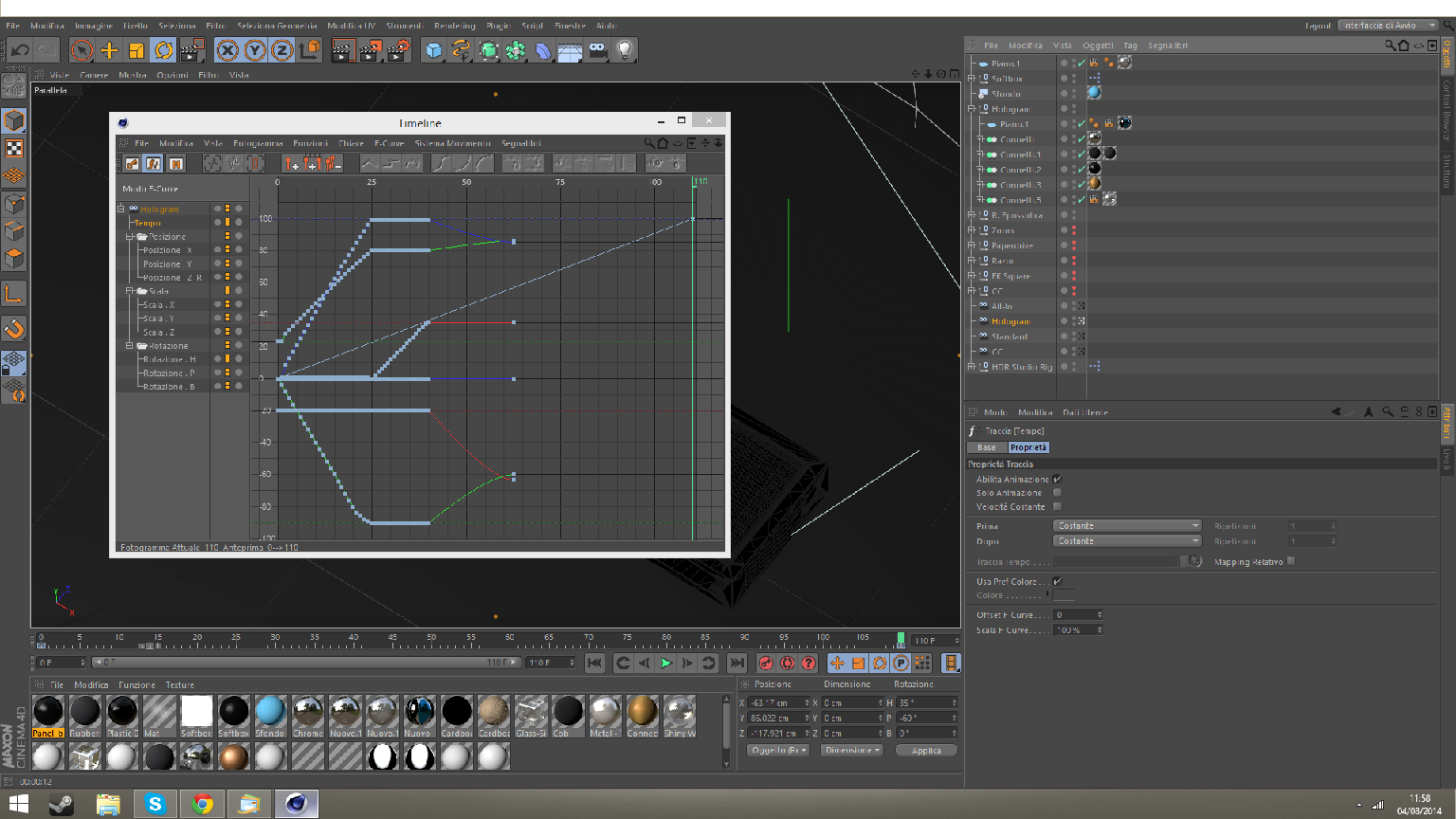Enable Velocità Costante checkbox
This screenshot has height=819, width=1456.
pyautogui.click(x=1057, y=506)
